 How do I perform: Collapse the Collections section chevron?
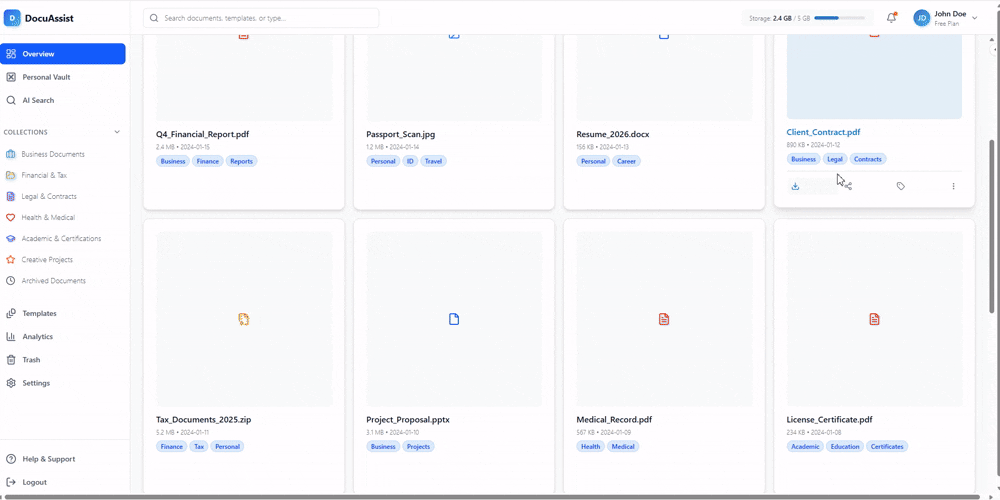(x=117, y=132)
